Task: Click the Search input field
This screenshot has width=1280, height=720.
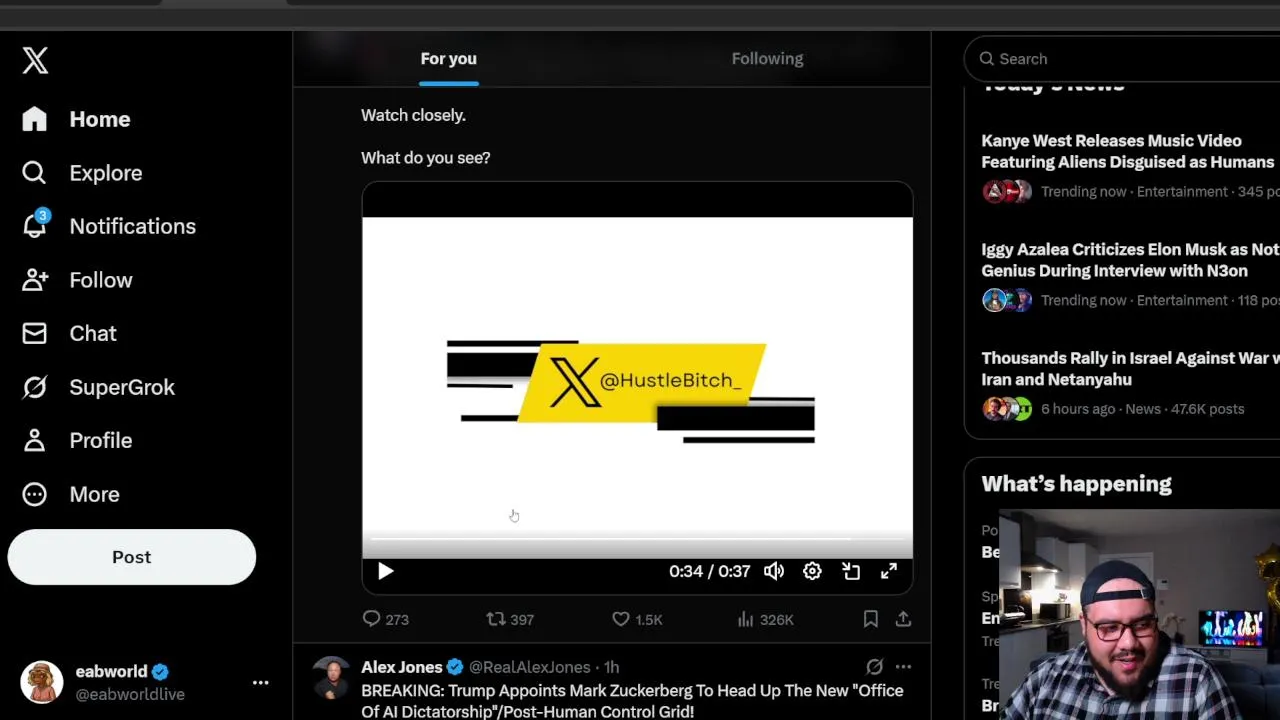Action: (1122, 59)
